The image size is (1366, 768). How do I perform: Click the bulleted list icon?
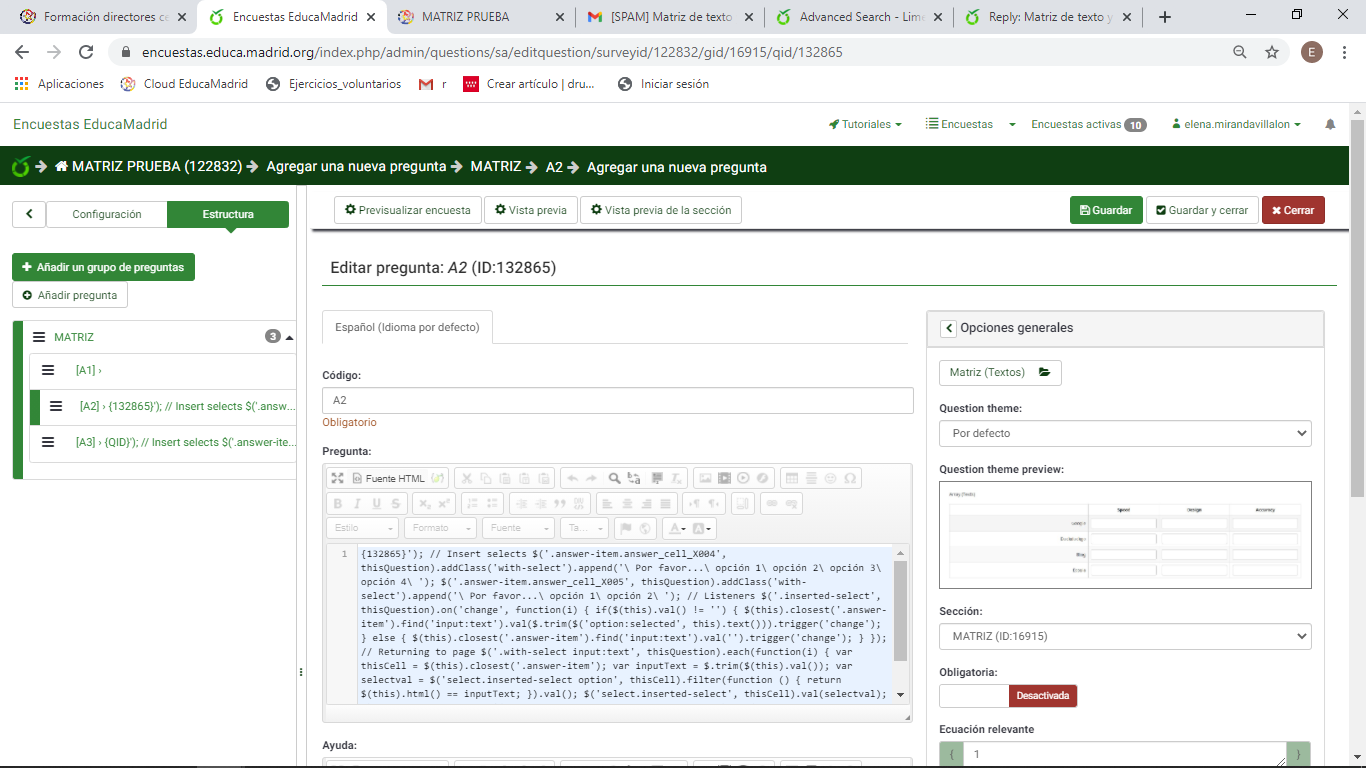pyautogui.click(x=492, y=503)
